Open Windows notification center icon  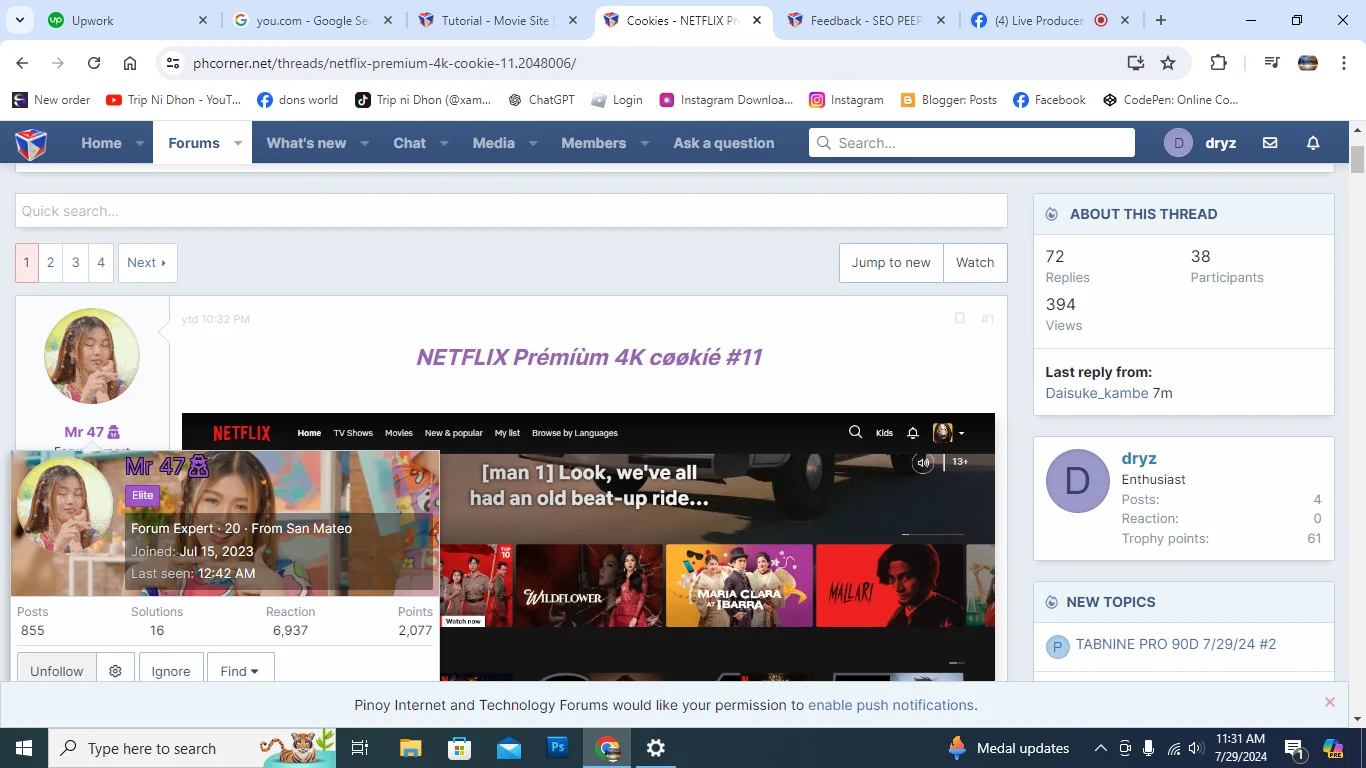pyautogui.click(x=1294, y=748)
